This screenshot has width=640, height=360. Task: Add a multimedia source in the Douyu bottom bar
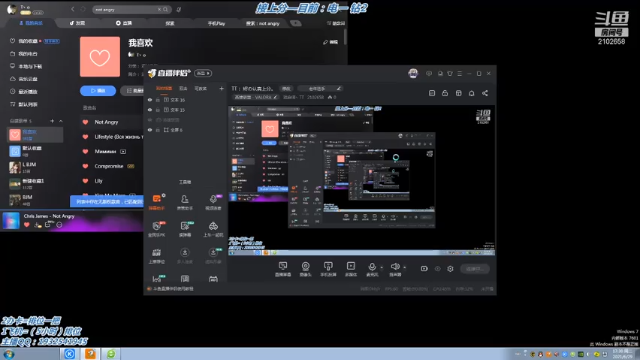click(x=351, y=269)
